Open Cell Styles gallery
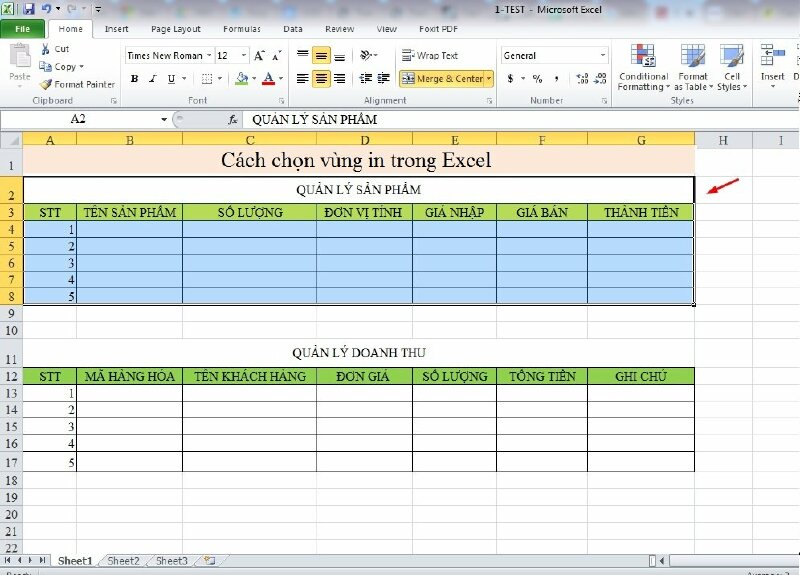The width and height of the screenshot is (800, 575). pos(732,68)
